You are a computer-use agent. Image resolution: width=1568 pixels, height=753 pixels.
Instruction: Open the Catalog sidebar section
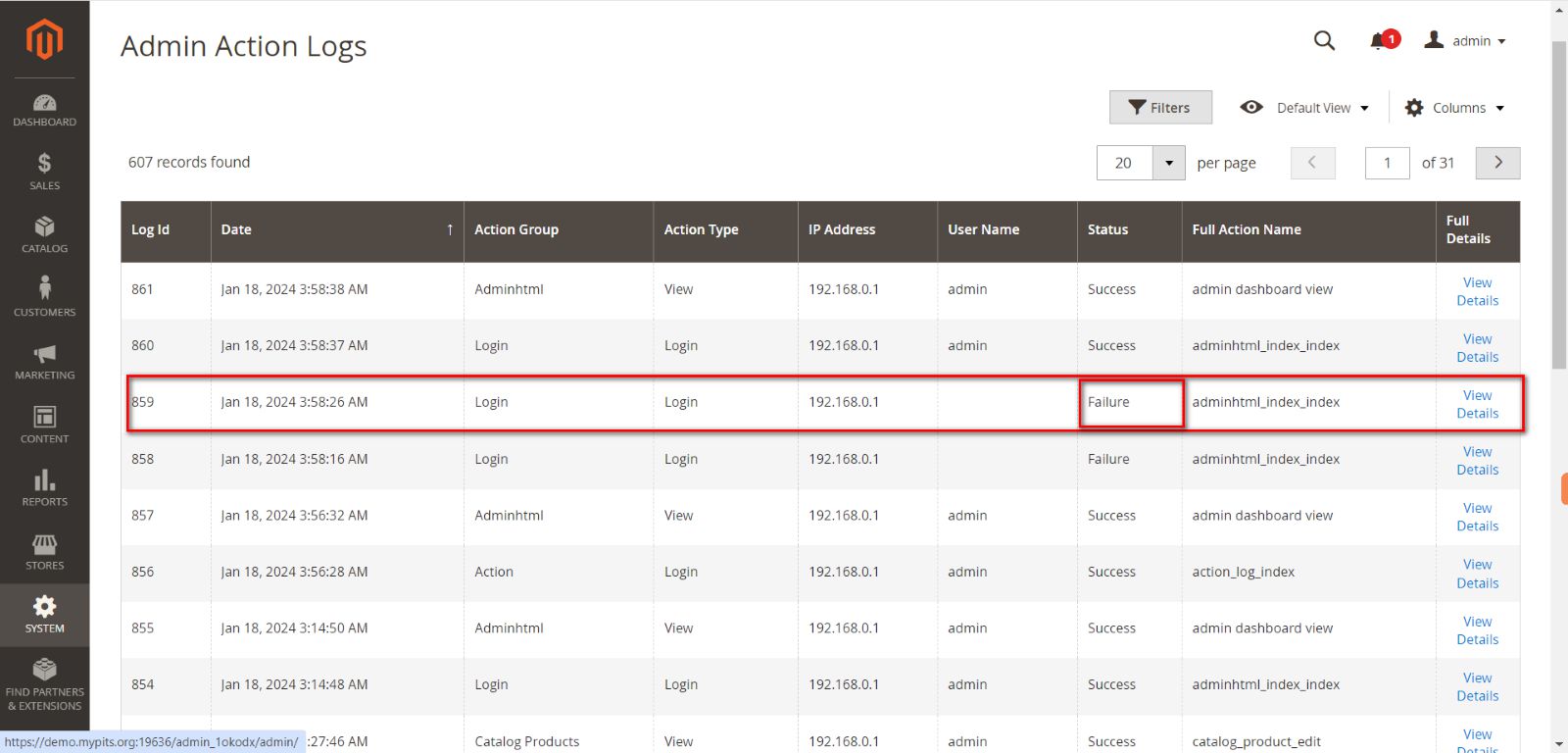44,235
